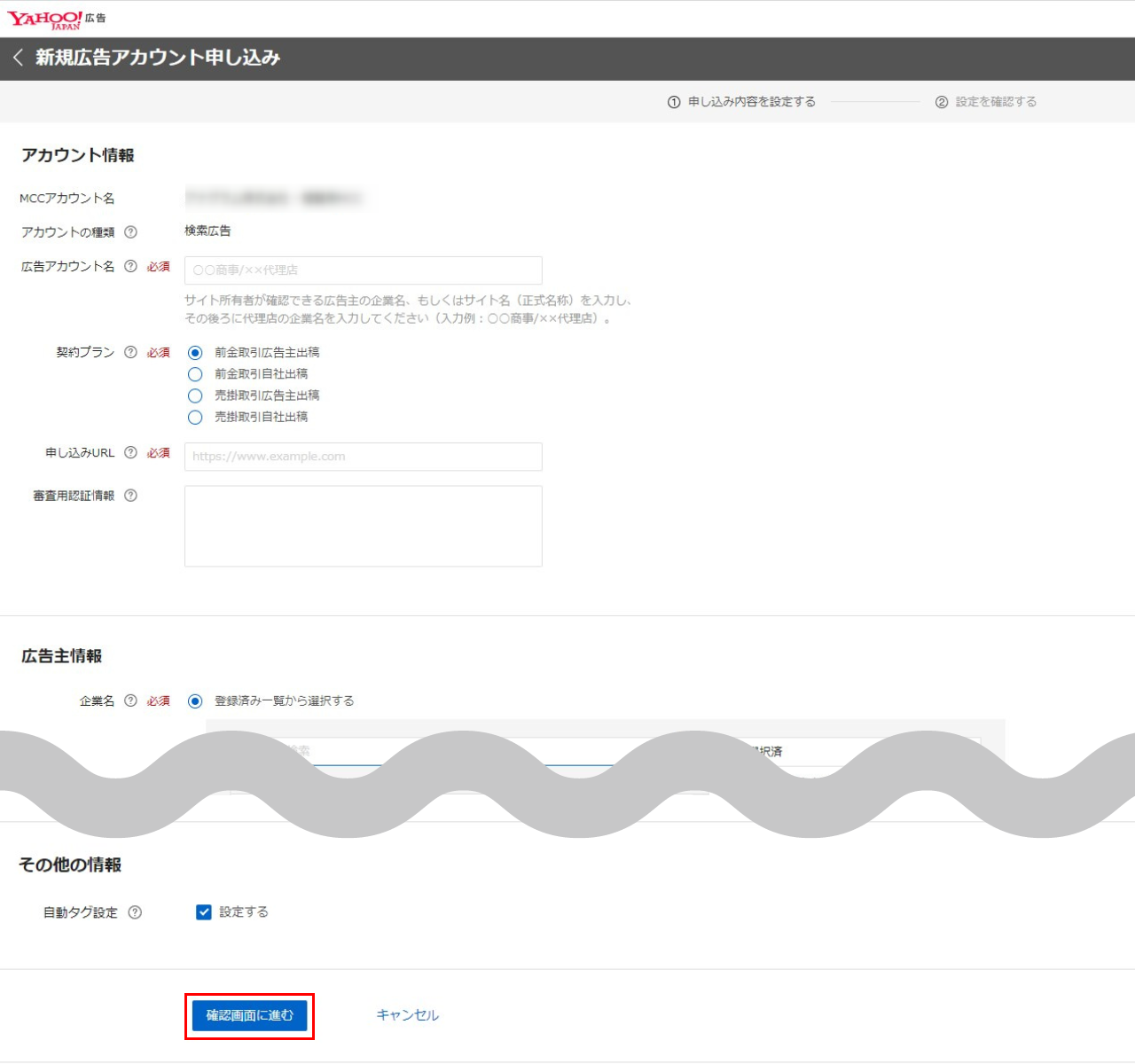Select 前金取引広告主出稿 radio option
This screenshot has width=1135, height=1064.
click(x=195, y=353)
